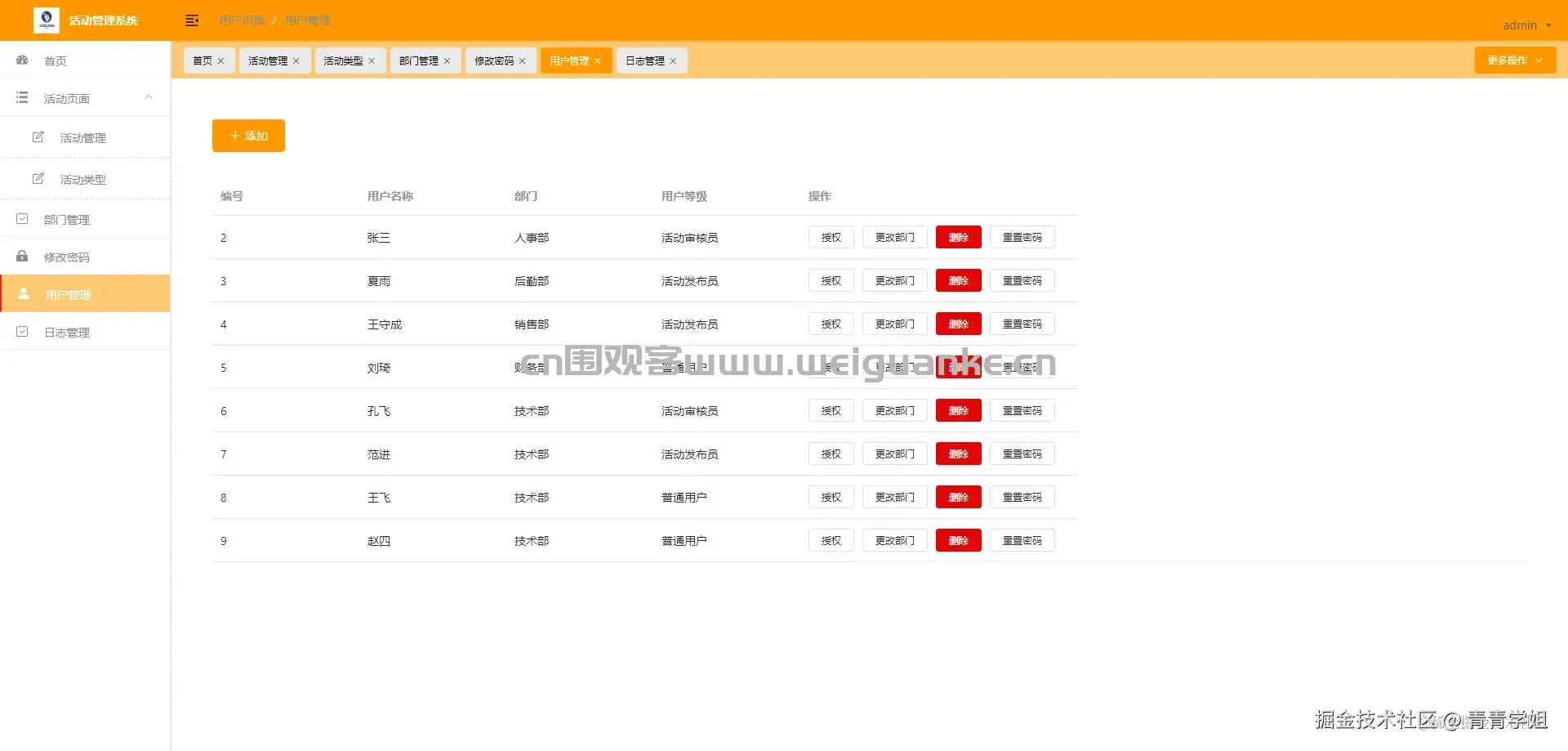Collapse the 活动页面 sidebar group

pos(149,97)
